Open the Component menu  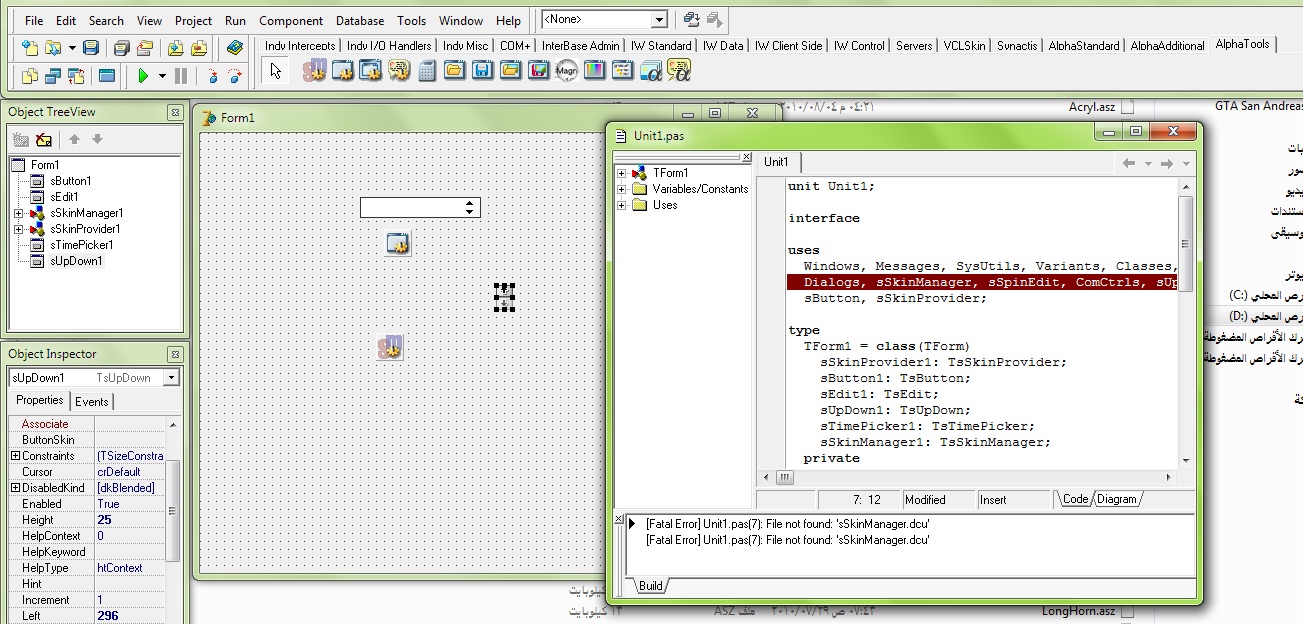pyautogui.click(x=291, y=20)
